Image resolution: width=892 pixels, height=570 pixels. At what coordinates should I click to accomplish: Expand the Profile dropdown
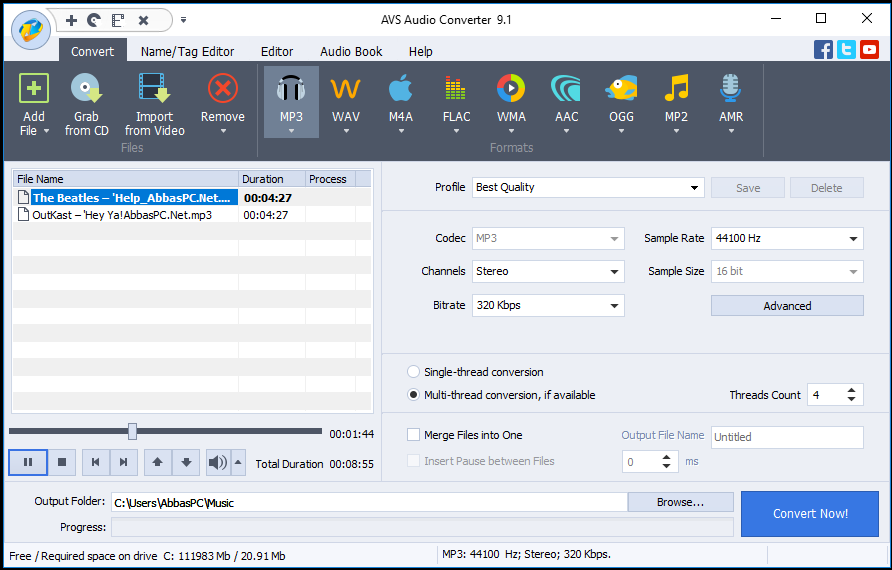694,188
